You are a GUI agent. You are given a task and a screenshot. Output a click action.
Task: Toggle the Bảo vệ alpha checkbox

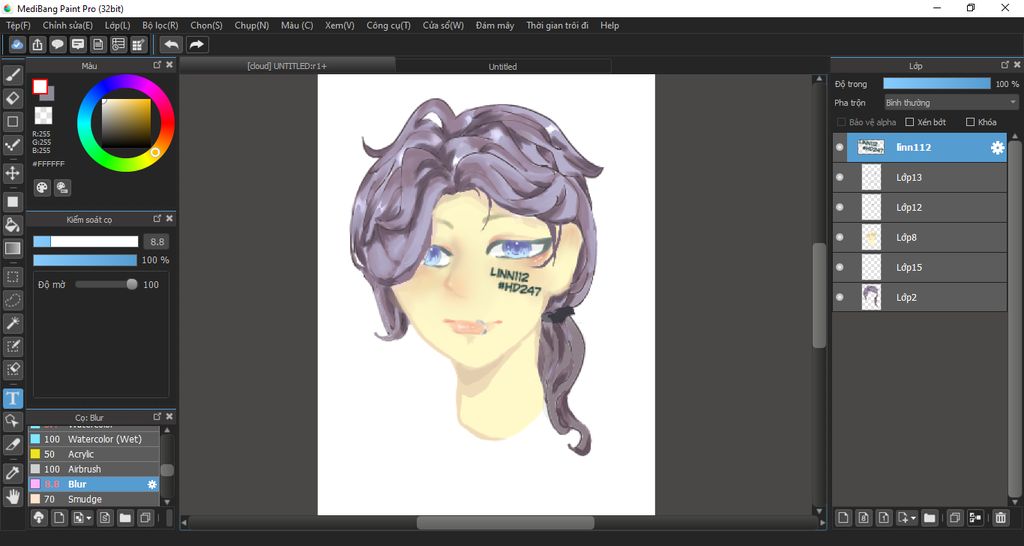tap(841, 122)
